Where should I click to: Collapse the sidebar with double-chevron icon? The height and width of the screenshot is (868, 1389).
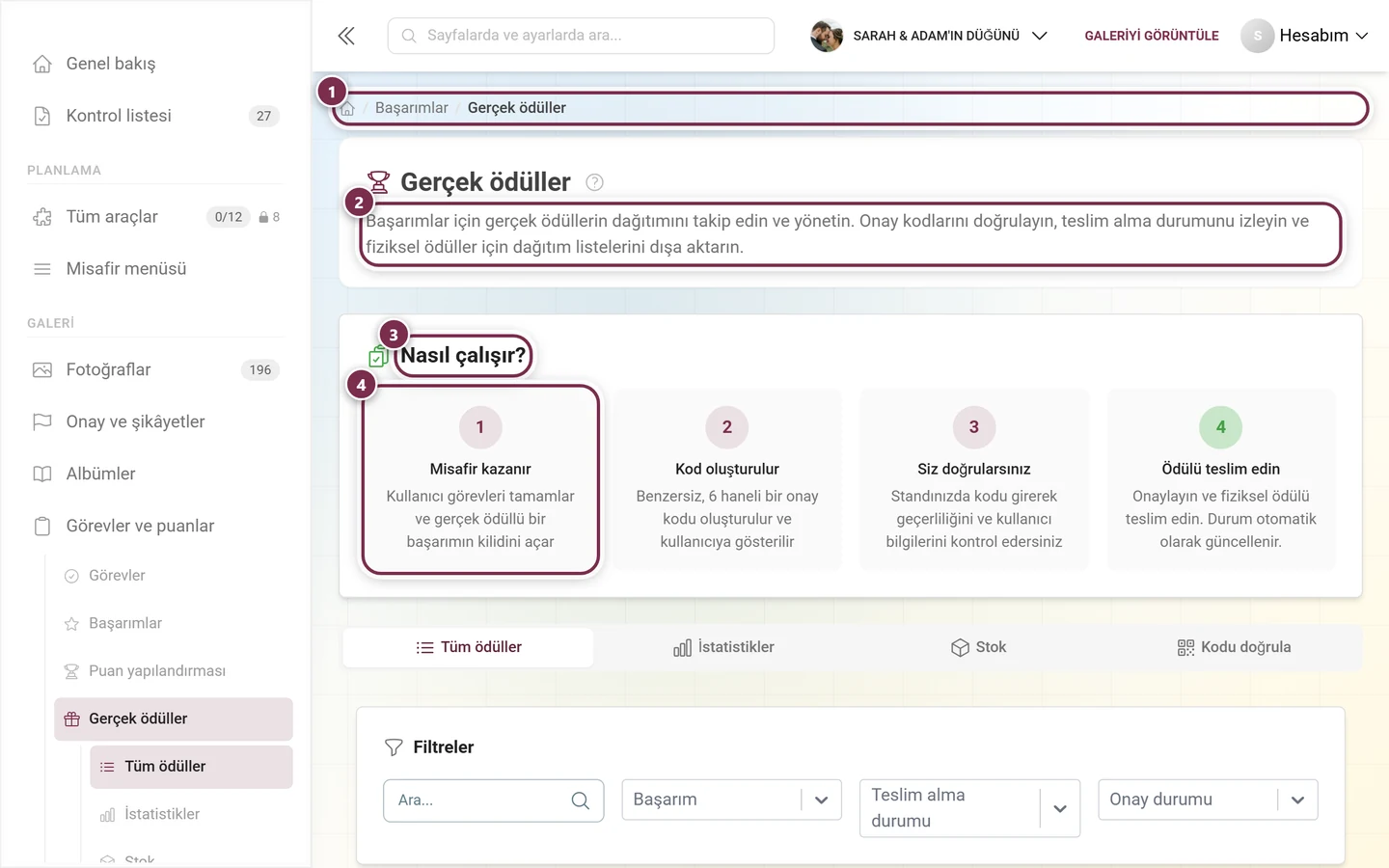pyautogui.click(x=346, y=36)
